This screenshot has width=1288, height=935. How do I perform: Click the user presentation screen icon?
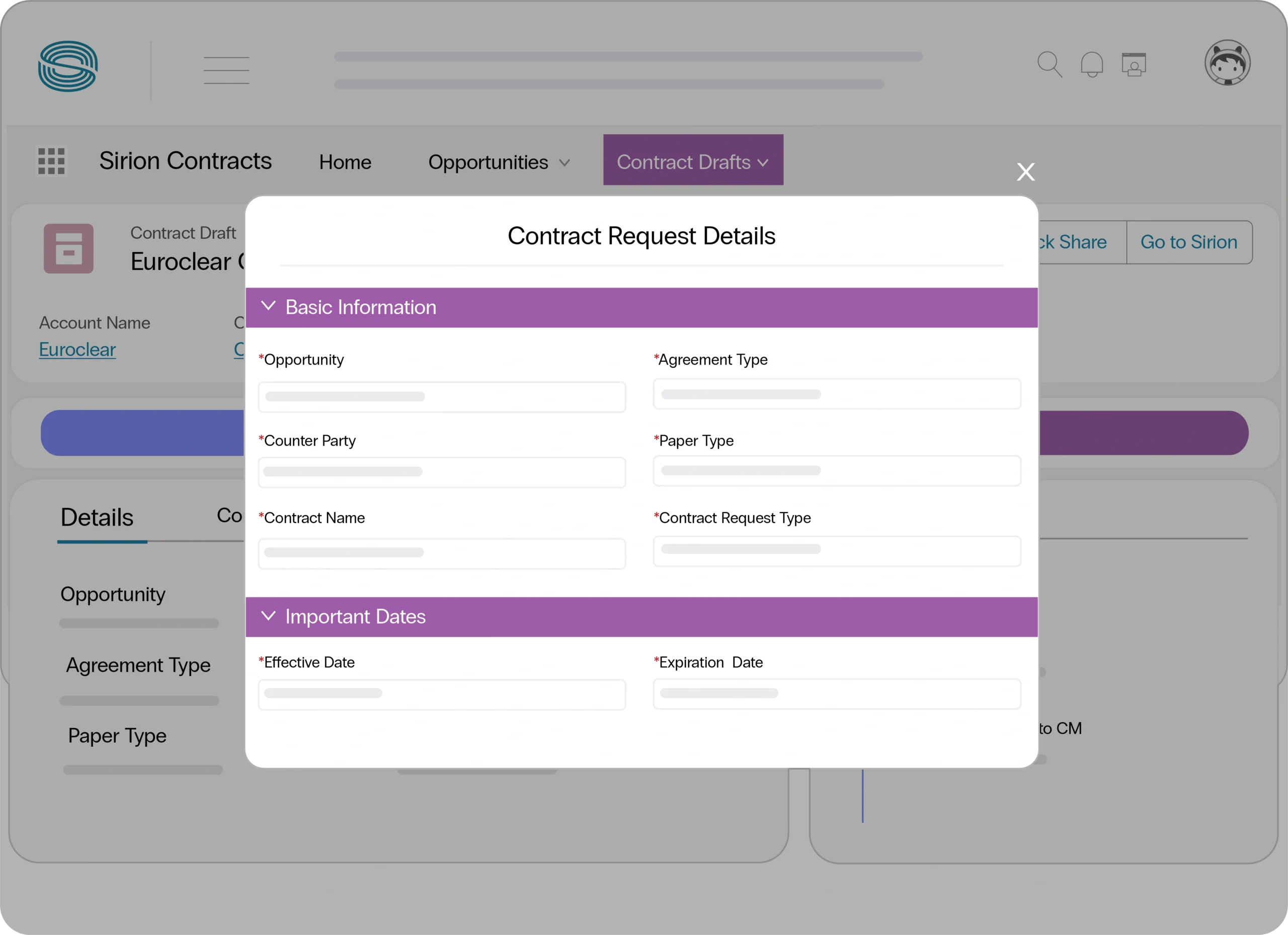click(1134, 64)
